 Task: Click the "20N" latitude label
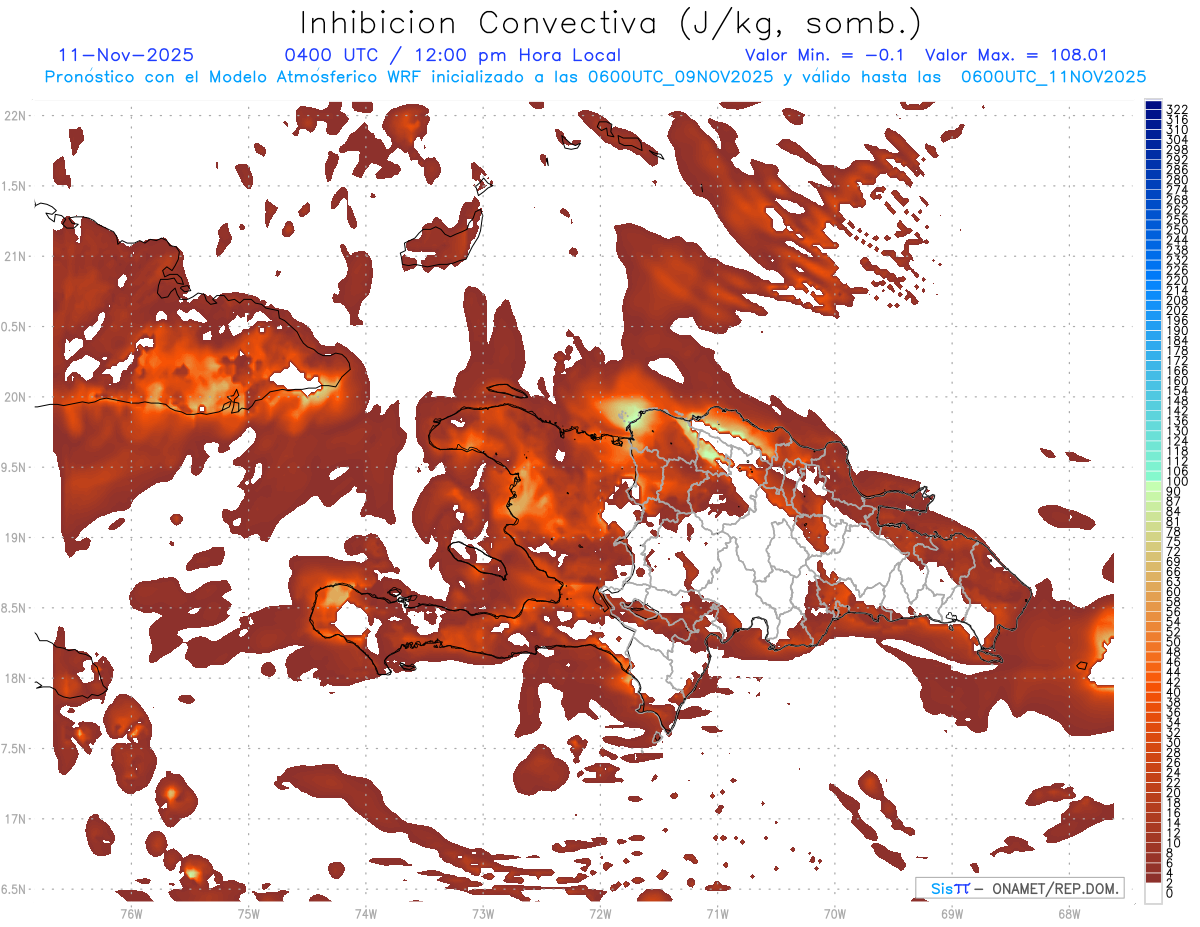pos(16,397)
